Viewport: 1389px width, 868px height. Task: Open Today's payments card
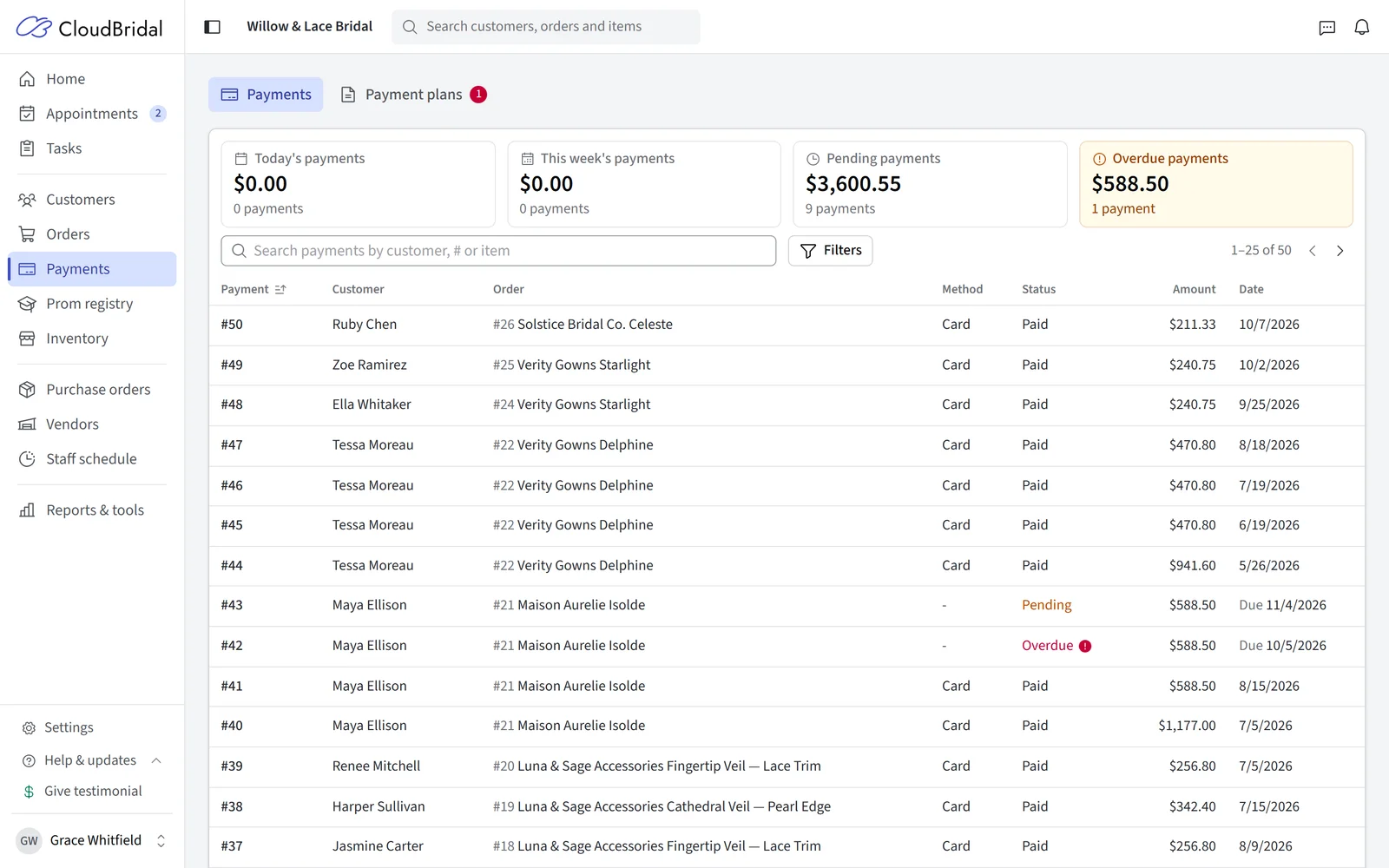tap(358, 184)
